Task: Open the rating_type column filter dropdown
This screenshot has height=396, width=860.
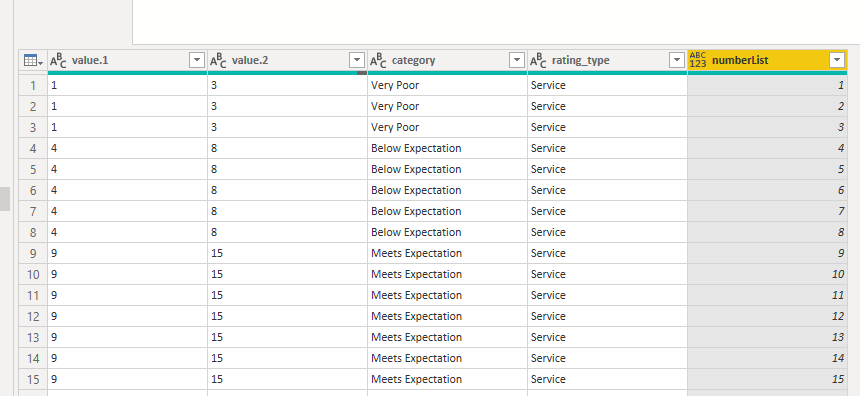Action: coord(677,60)
